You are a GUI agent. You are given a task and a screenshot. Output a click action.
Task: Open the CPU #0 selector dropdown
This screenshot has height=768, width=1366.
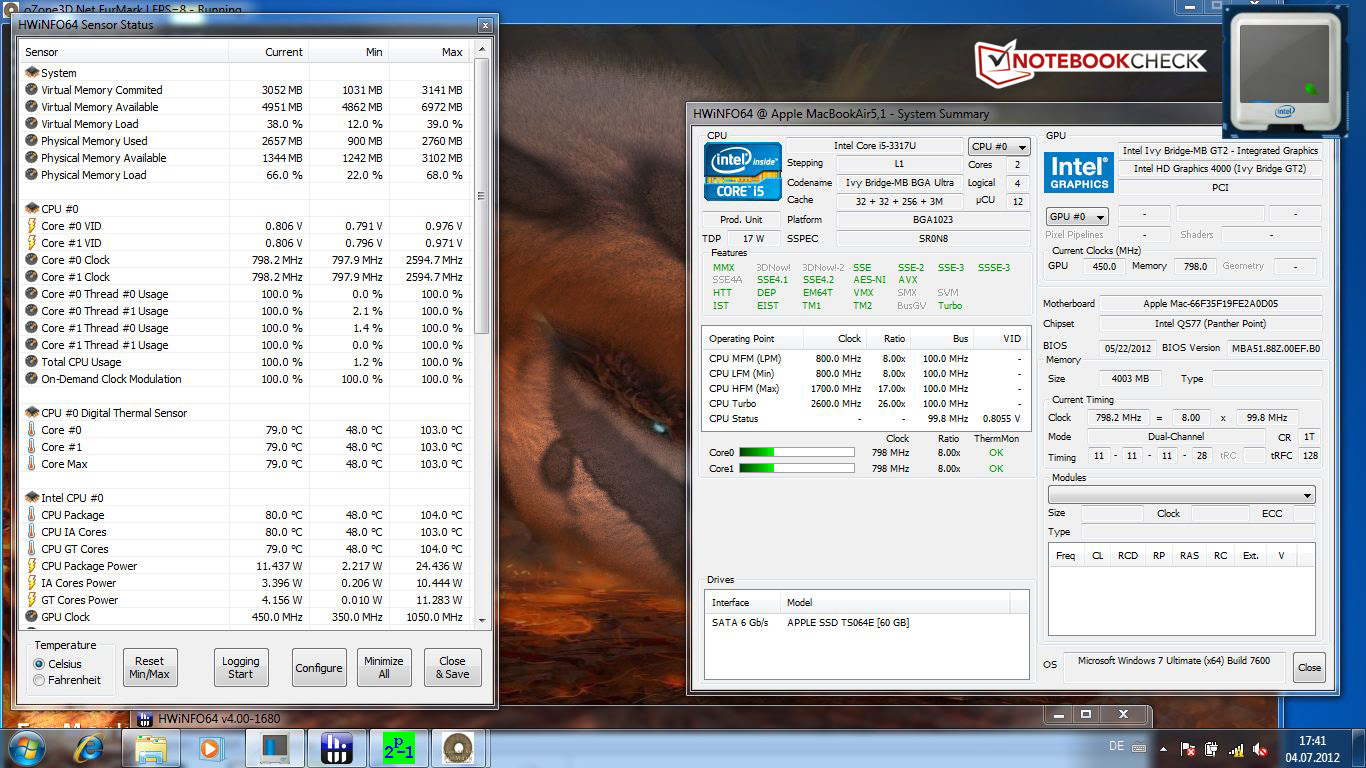pyautogui.click(x=998, y=147)
